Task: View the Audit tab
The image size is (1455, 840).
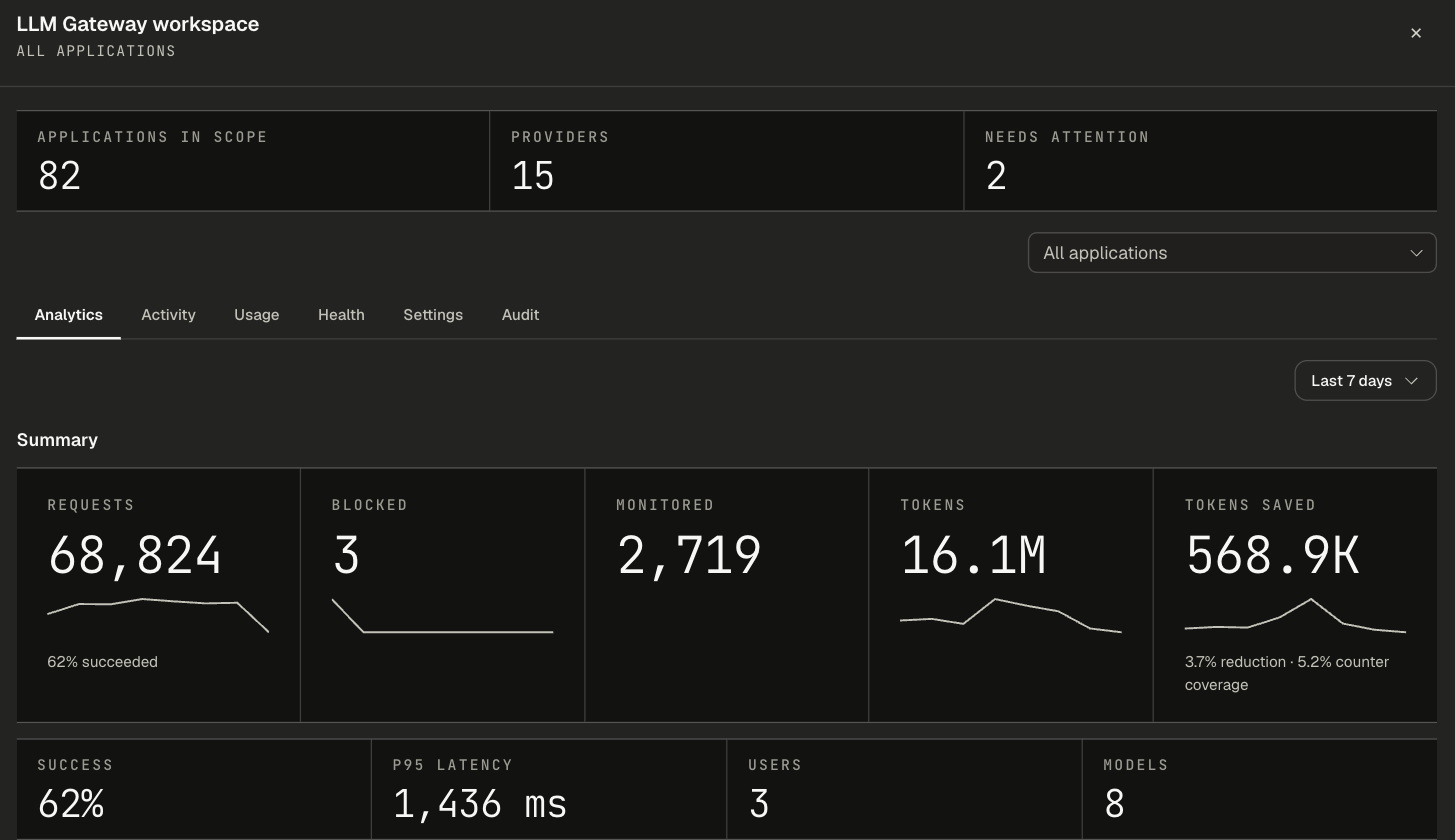Action: click(x=520, y=314)
